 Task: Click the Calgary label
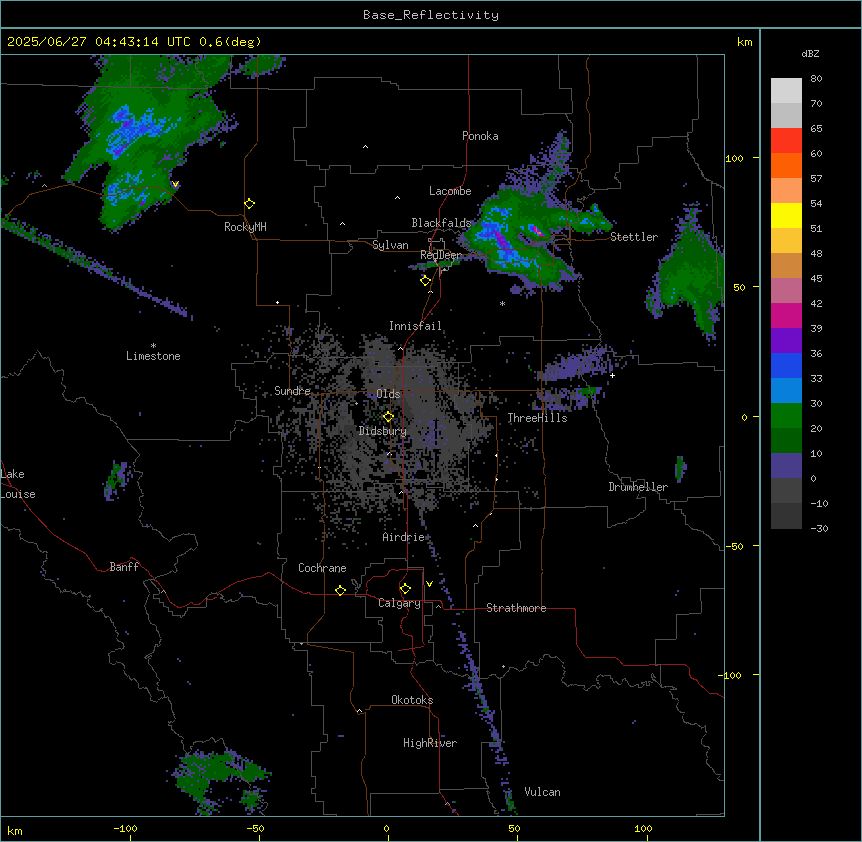point(399,603)
